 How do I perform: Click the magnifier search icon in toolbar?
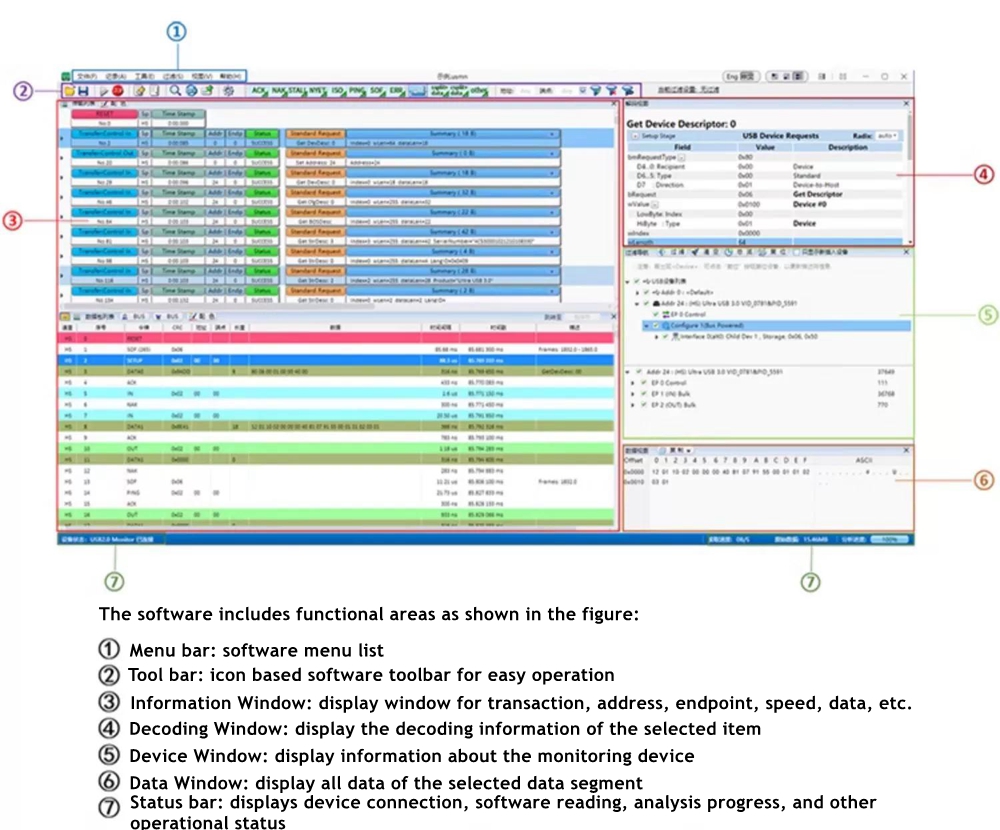175,91
